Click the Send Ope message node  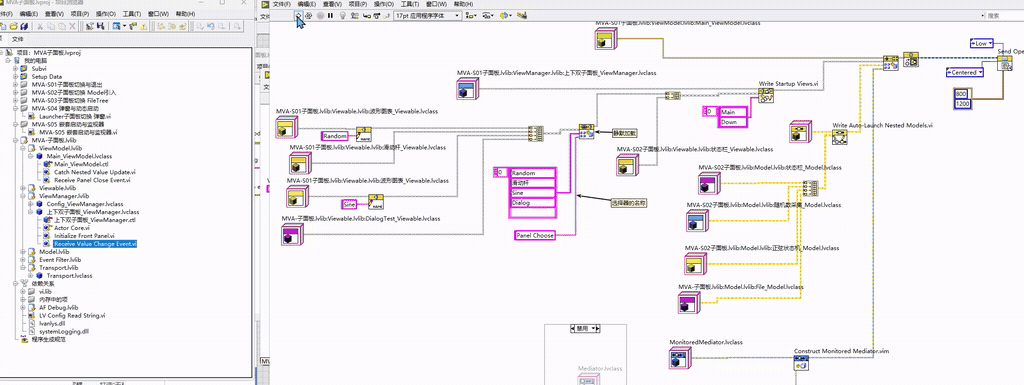tap(1006, 63)
